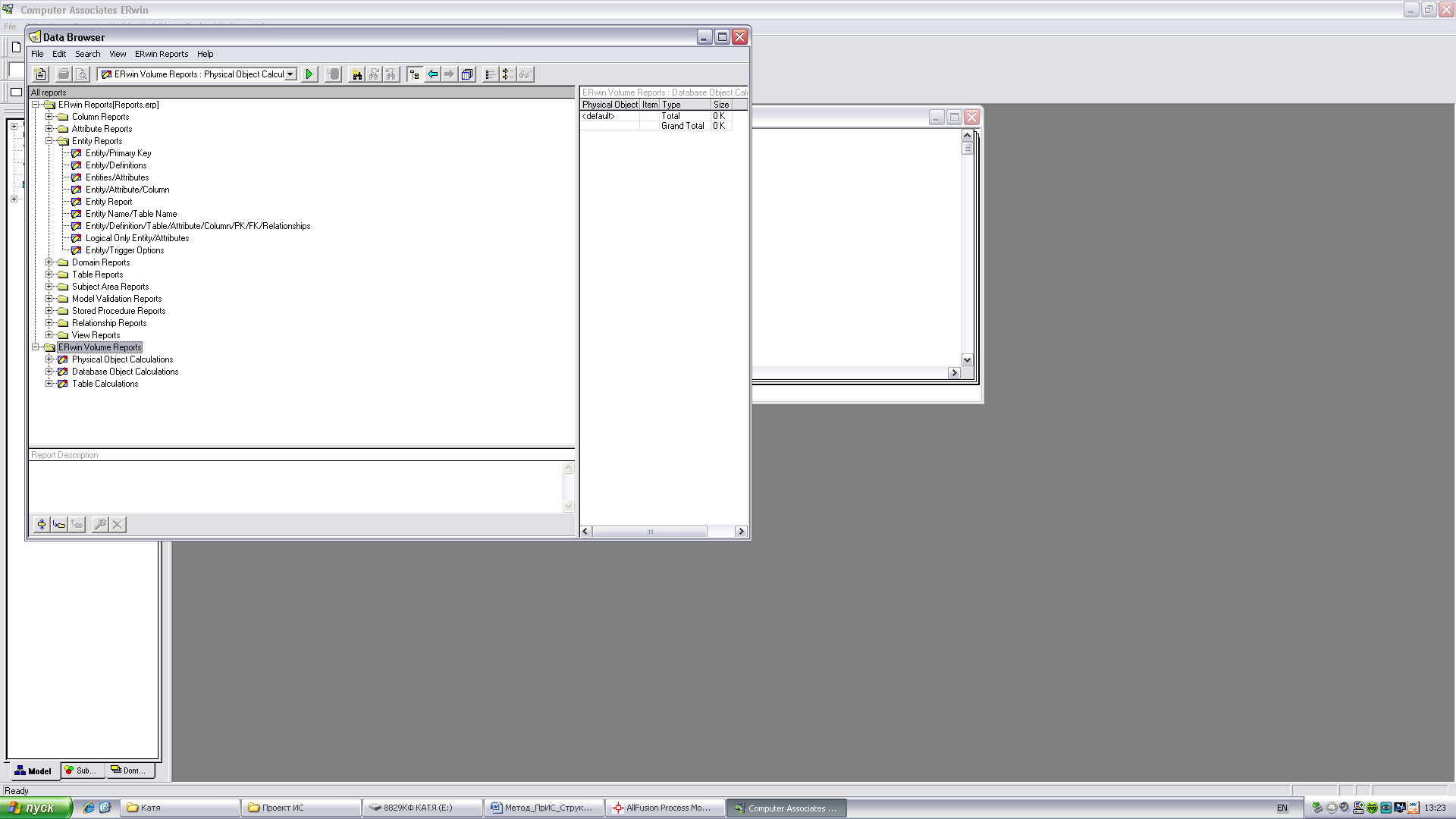Click the wrench properties icon at bottom
Viewport: 1456px width, 819px height.
(100, 524)
